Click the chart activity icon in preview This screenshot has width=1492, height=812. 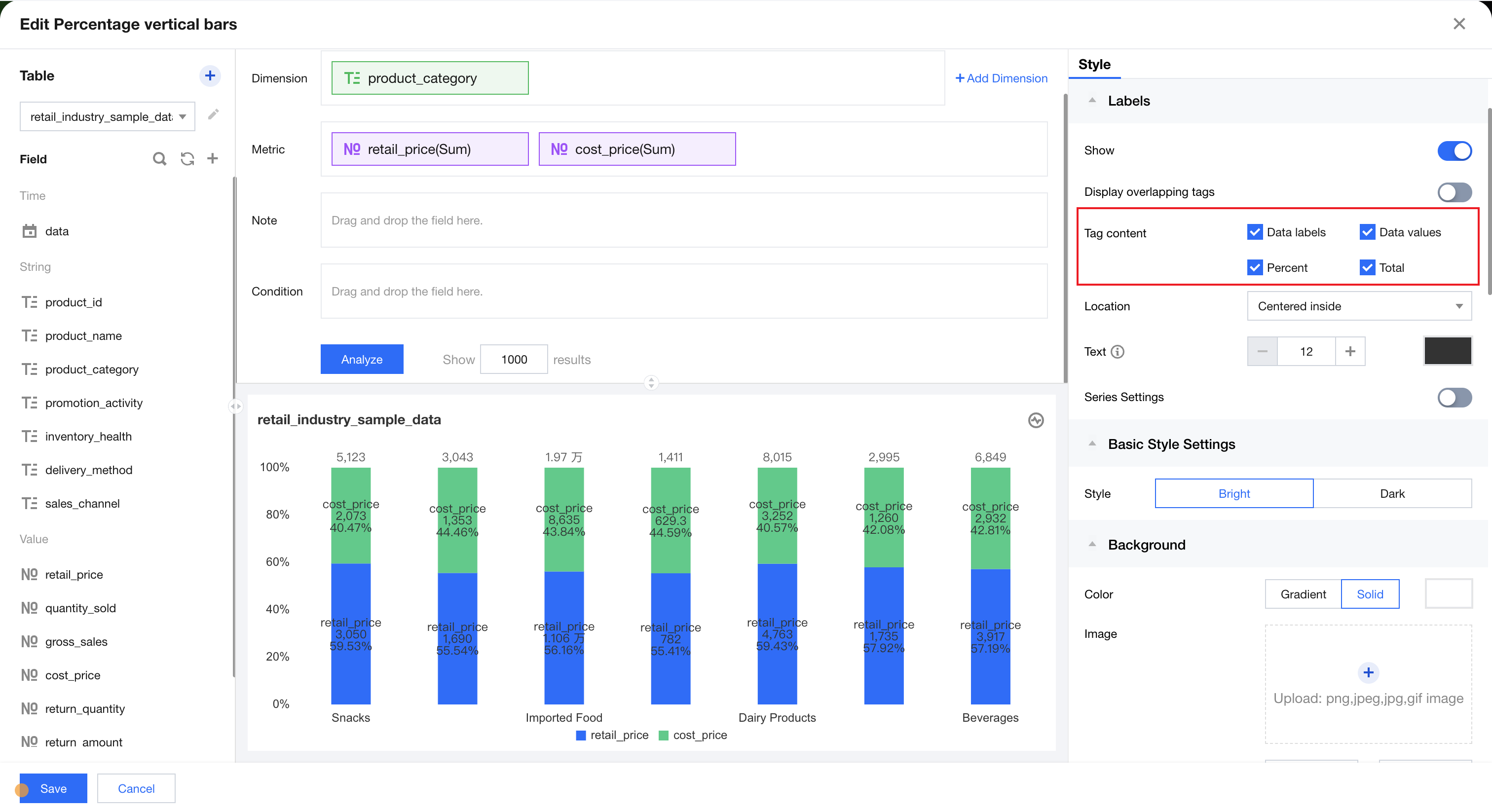coord(1036,420)
